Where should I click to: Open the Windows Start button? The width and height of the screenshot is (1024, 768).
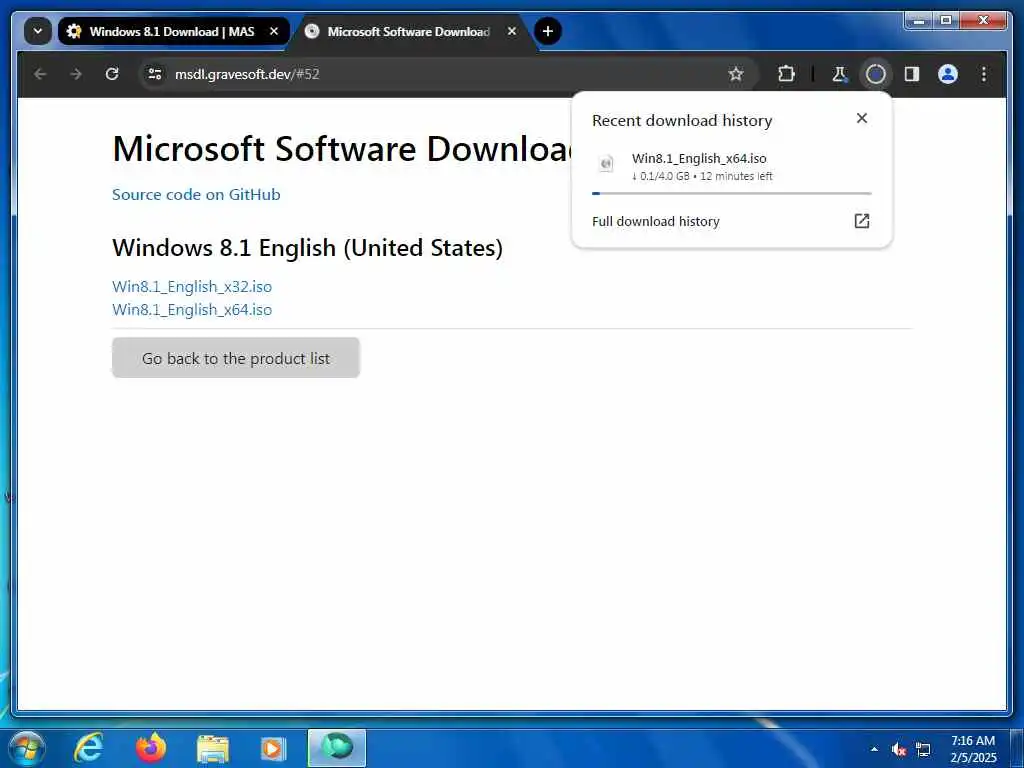[26, 748]
